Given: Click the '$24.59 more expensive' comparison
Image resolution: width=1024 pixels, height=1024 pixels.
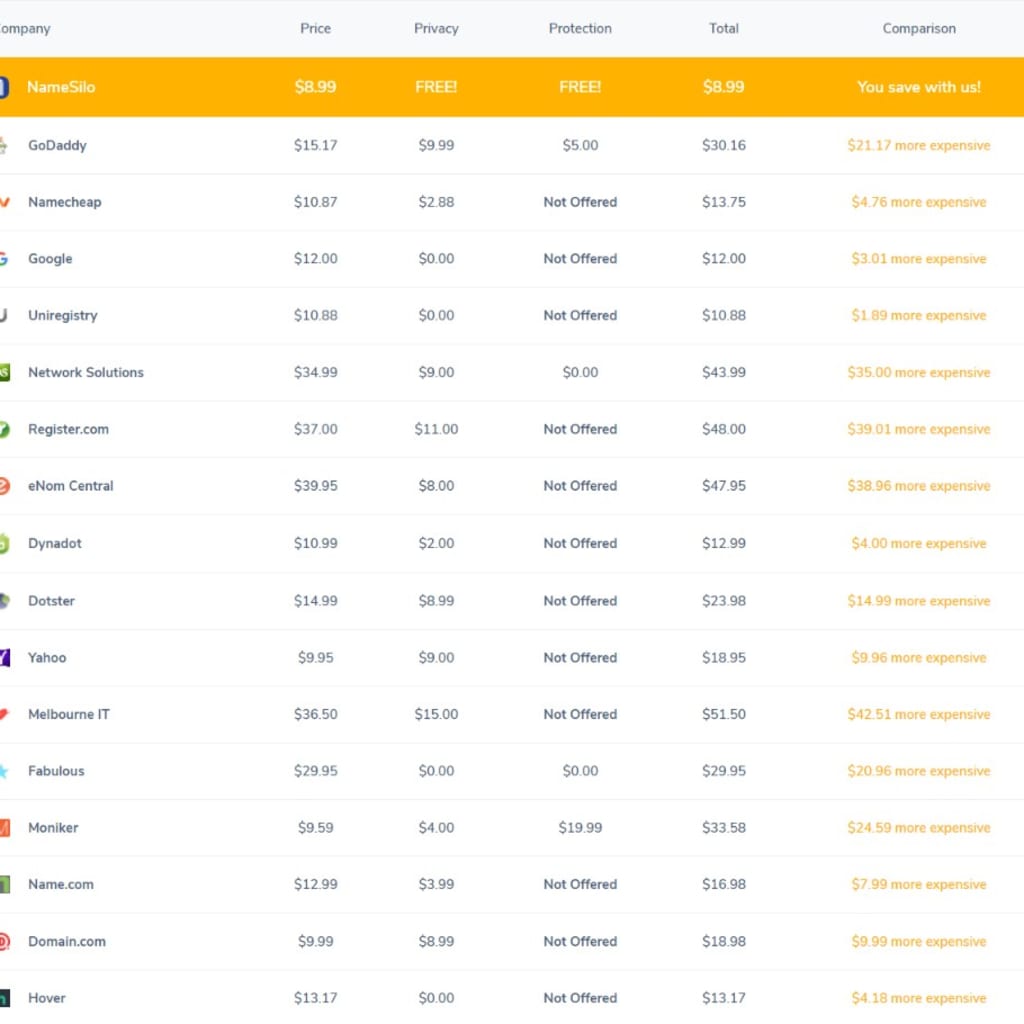Looking at the screenshot, I should point(919,827).
